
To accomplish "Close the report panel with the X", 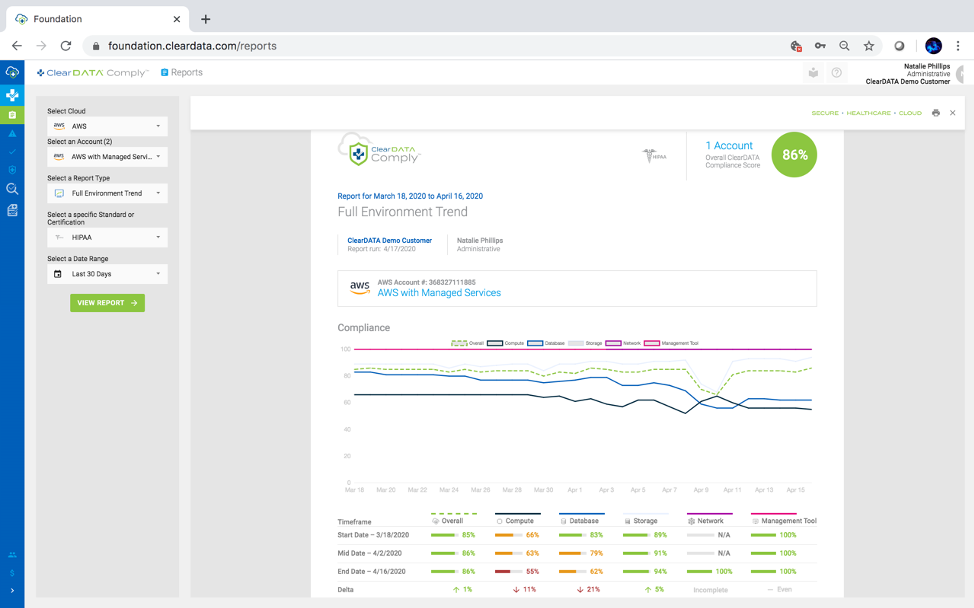I will click(952, 113).
